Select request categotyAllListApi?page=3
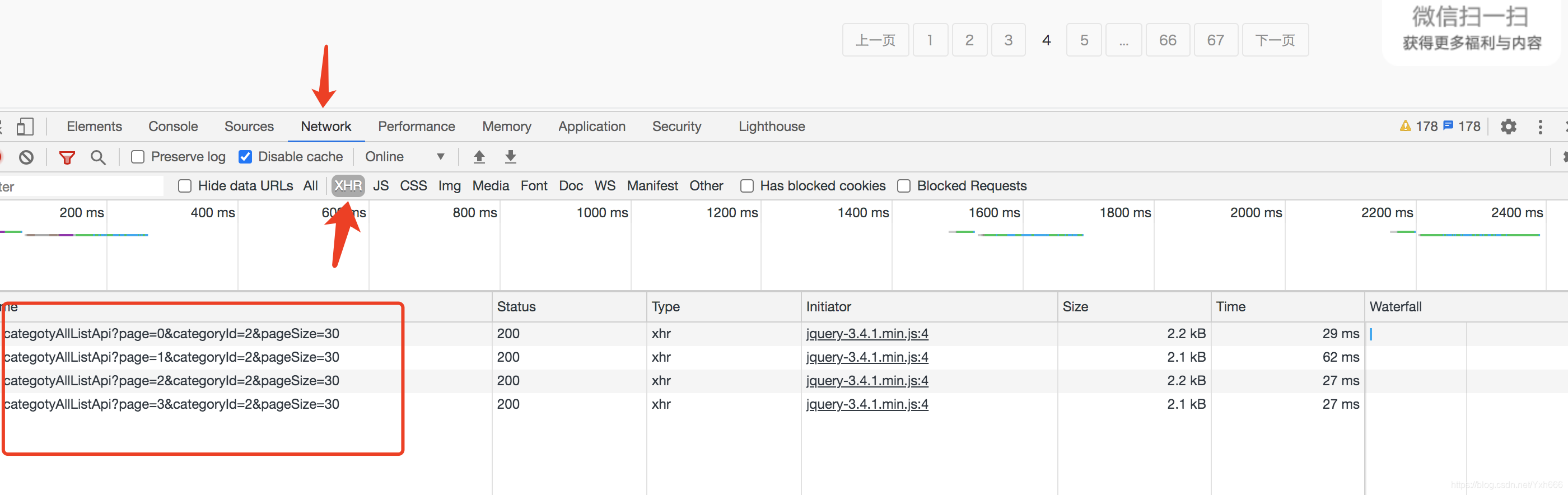The height and width of the screenshot is (495, 1568). (x=171, y=404)
